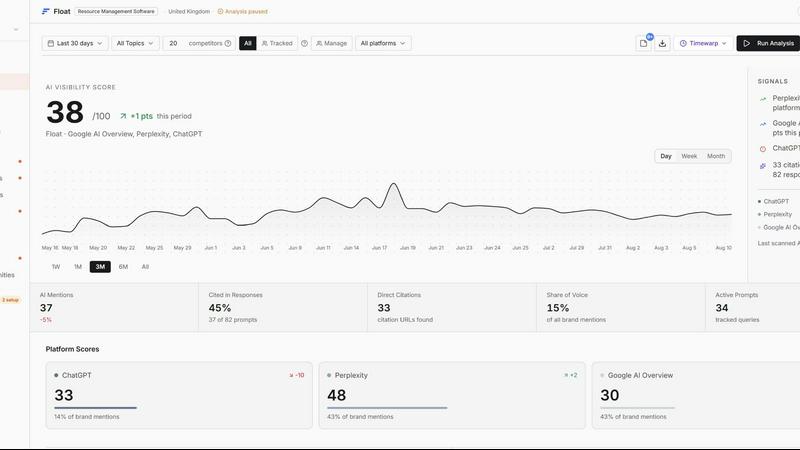Click the competitors help question icon

click(228, 43)
